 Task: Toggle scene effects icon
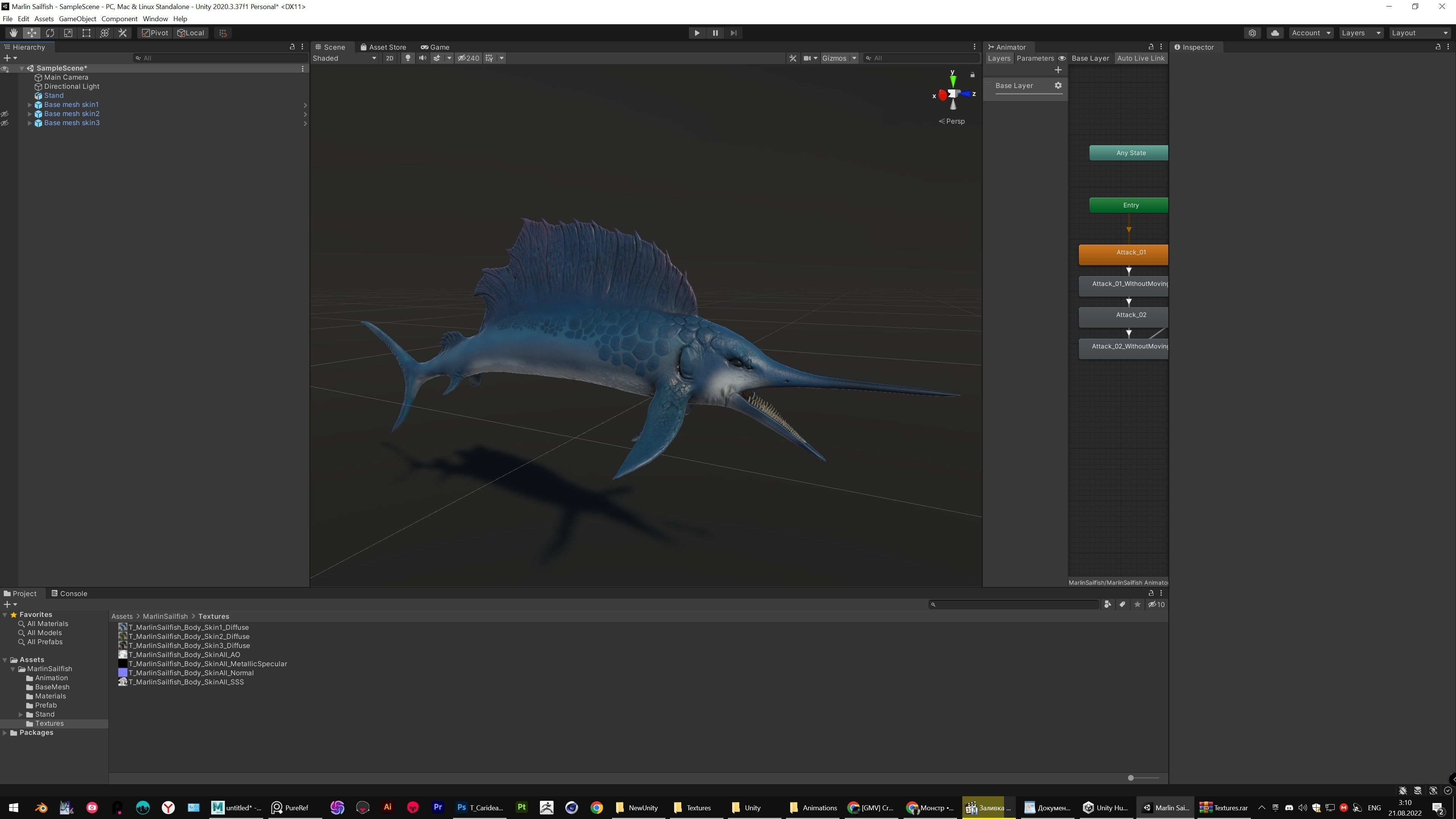point(437,58)
